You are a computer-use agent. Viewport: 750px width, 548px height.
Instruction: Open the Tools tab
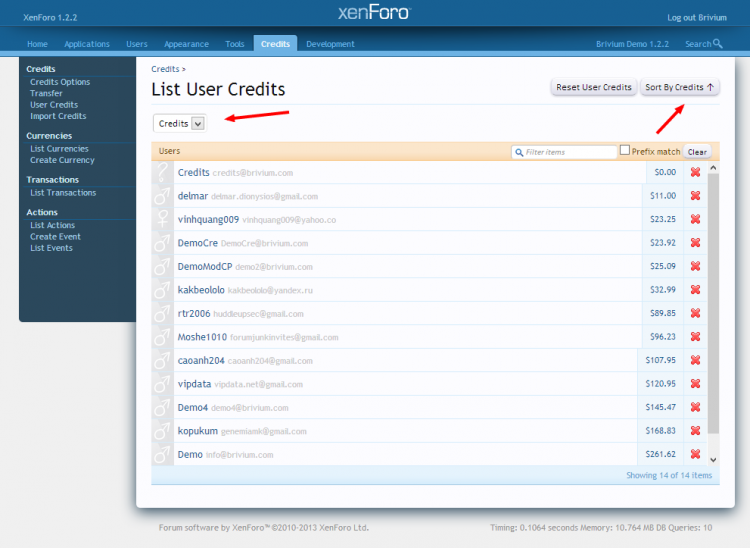[235, 44]
